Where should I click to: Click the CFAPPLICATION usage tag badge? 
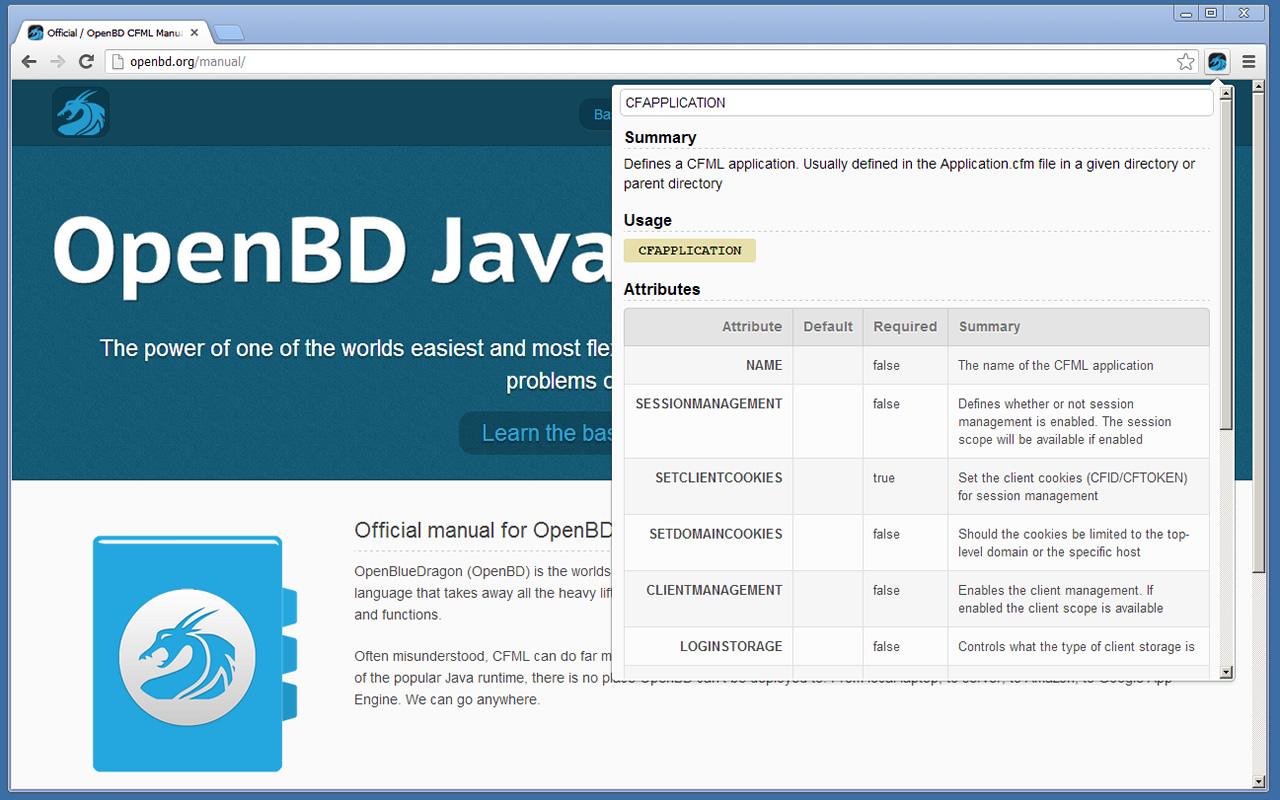689,250
